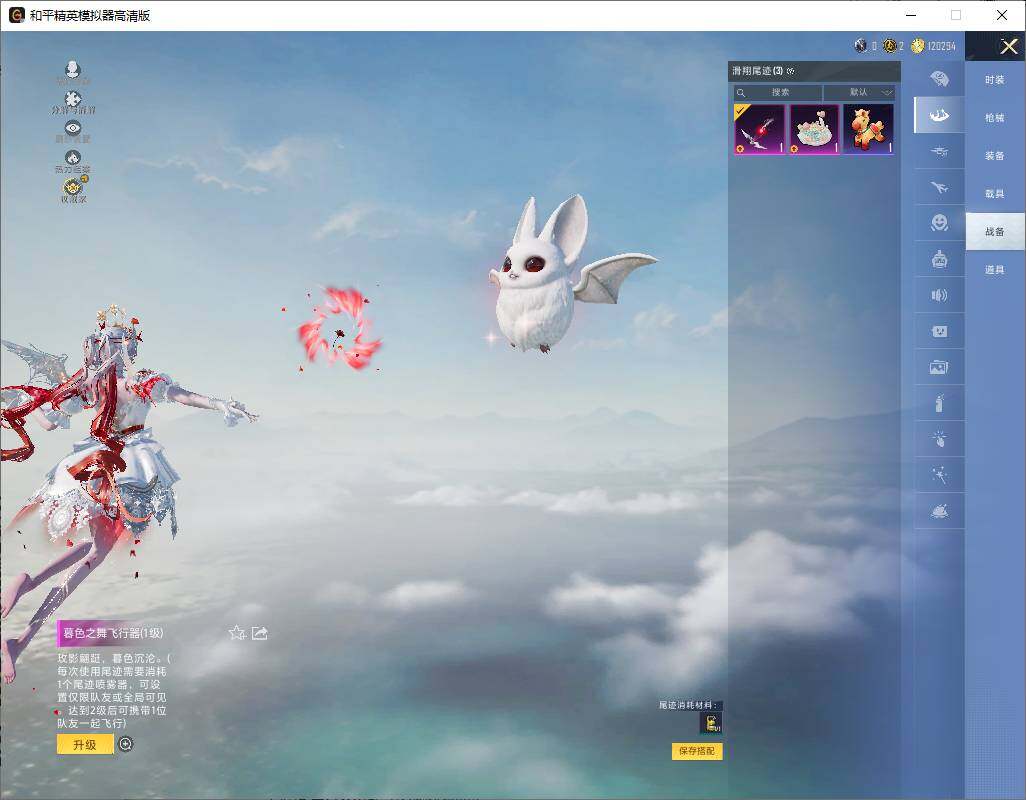Screen dimensions: 1026x800
Task: Click the 尾迹消耗材料 label
Action: pyautogui.click(x=688, y=705)
